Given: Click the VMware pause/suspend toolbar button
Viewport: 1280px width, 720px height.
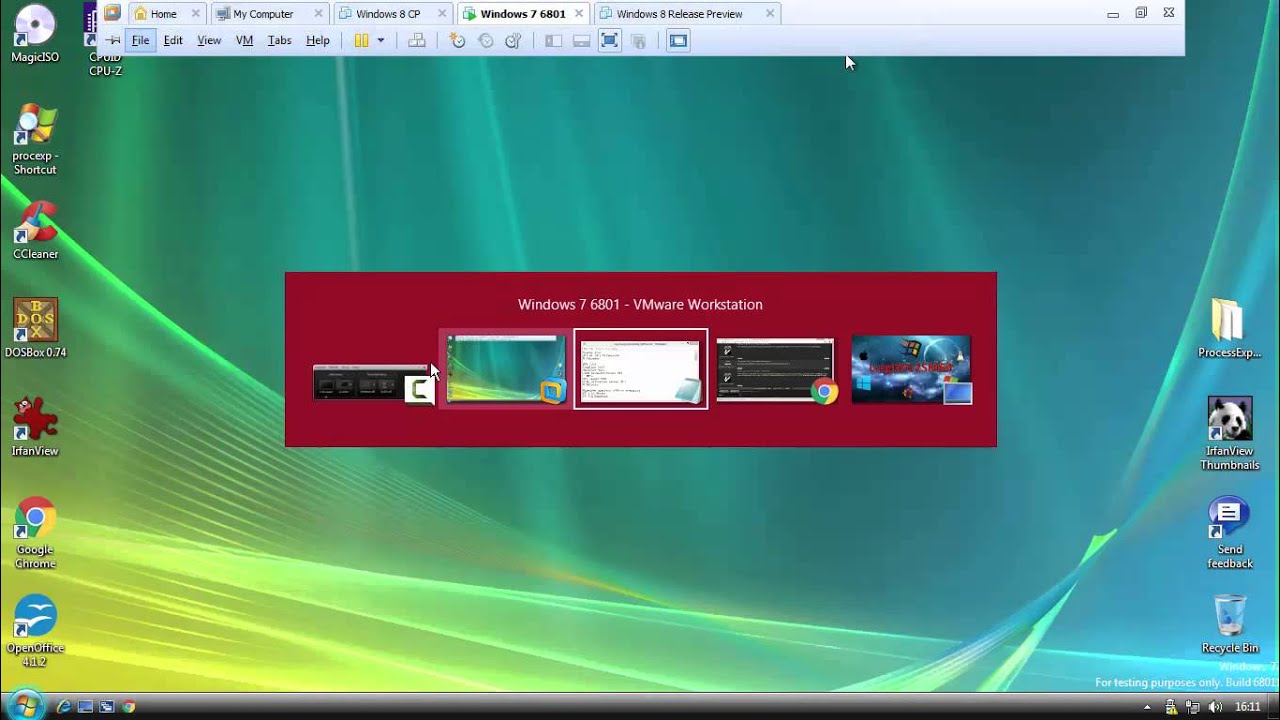Looking at the screenshot, I should [361, 41].
